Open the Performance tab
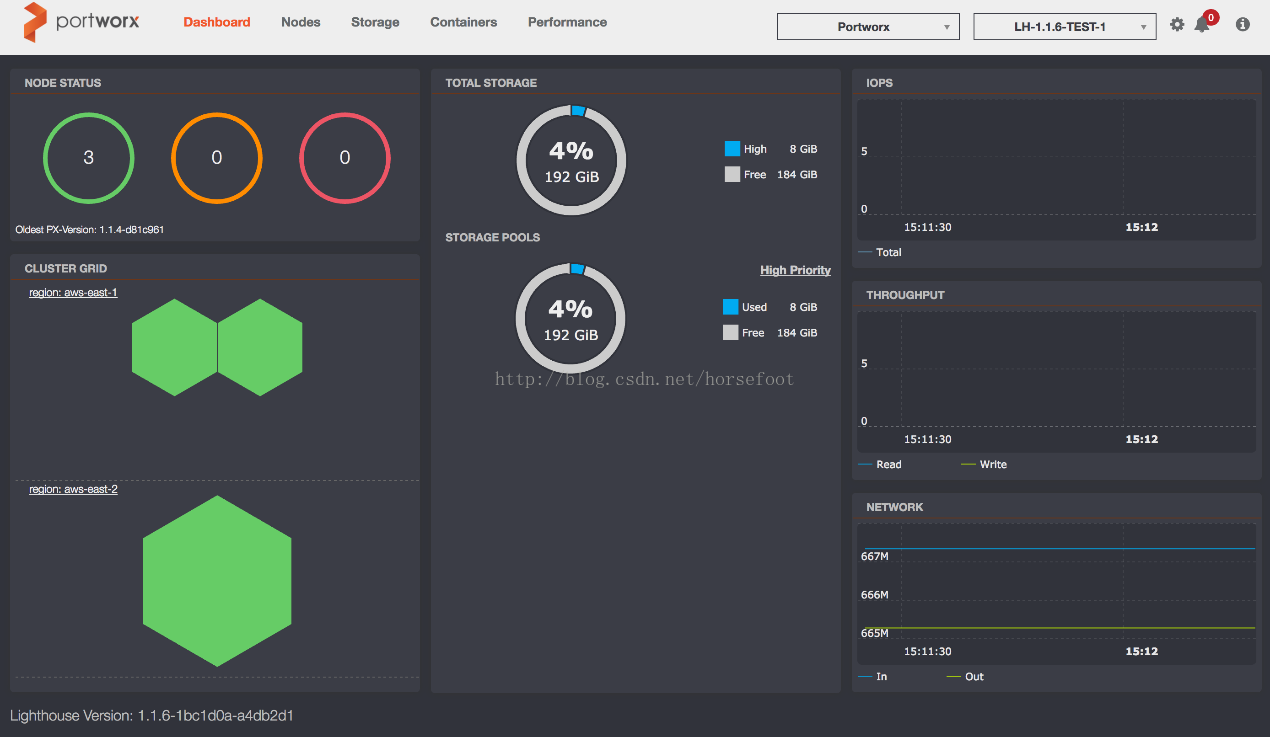This screenshot has height=737, width=1270. click(567, 22)
